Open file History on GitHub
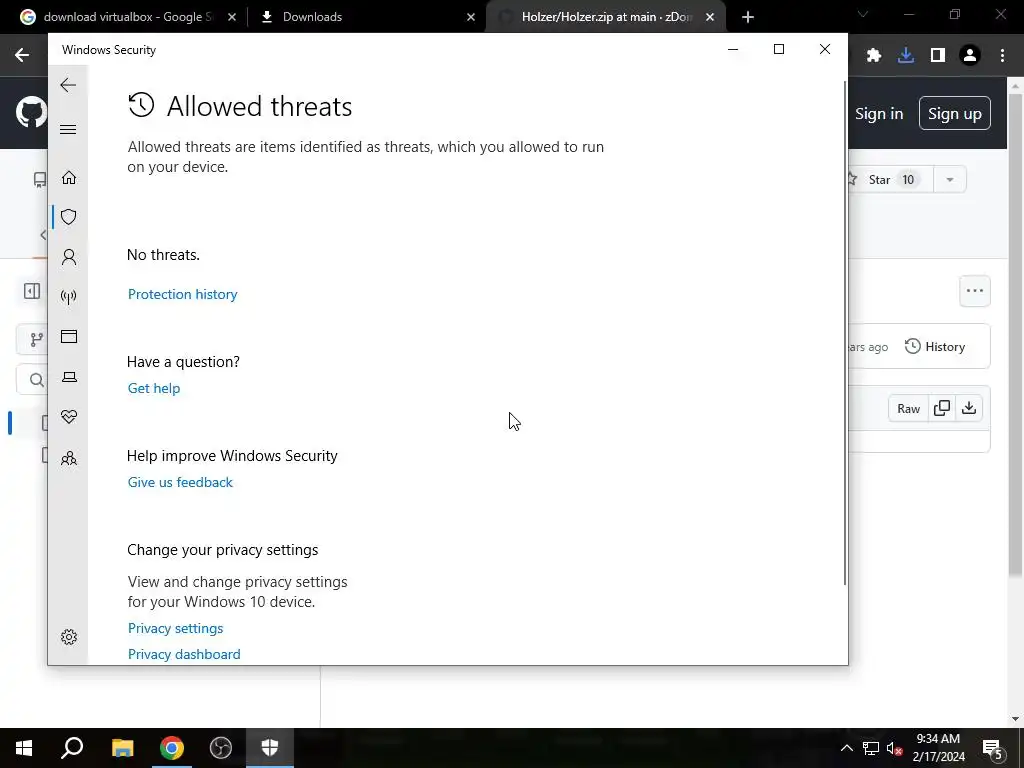This screenshot has width=1024, height=768. click(x=935, y=347)
